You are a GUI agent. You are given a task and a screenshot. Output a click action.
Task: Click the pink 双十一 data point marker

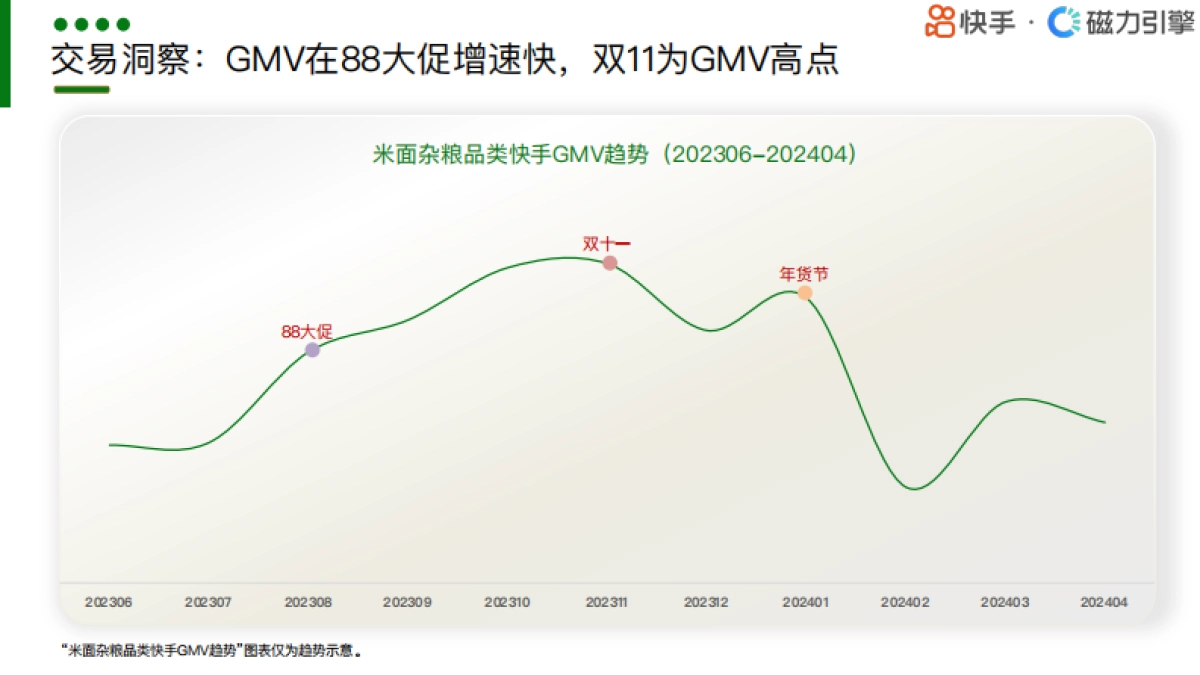609,262
